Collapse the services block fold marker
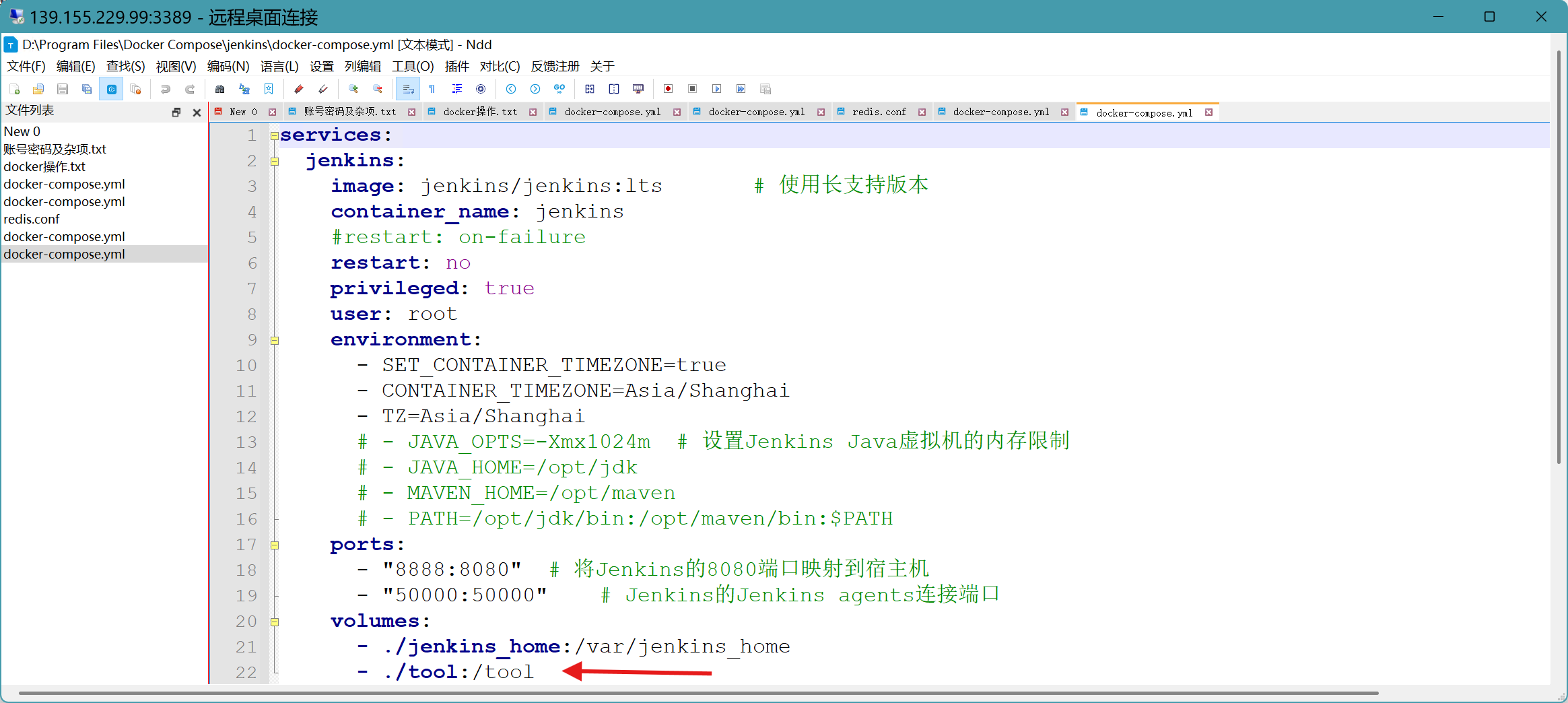This screenshot has width=1568, height=703. pyautogui.click(x=275, y=136)
